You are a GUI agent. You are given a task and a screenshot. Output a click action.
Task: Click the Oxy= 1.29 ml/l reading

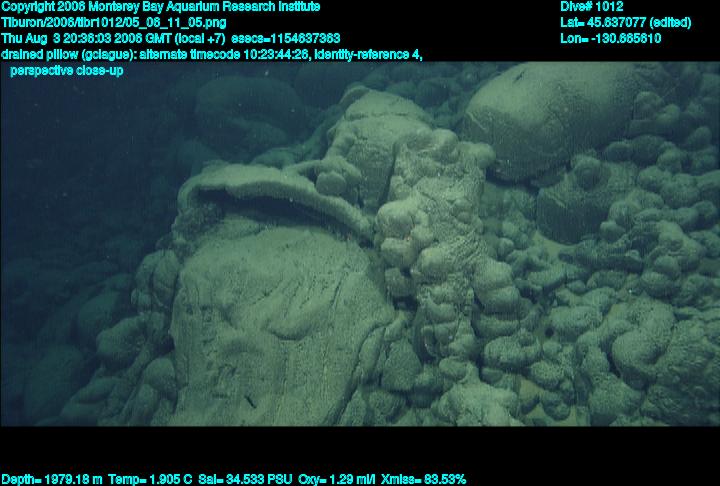point(337,480)
